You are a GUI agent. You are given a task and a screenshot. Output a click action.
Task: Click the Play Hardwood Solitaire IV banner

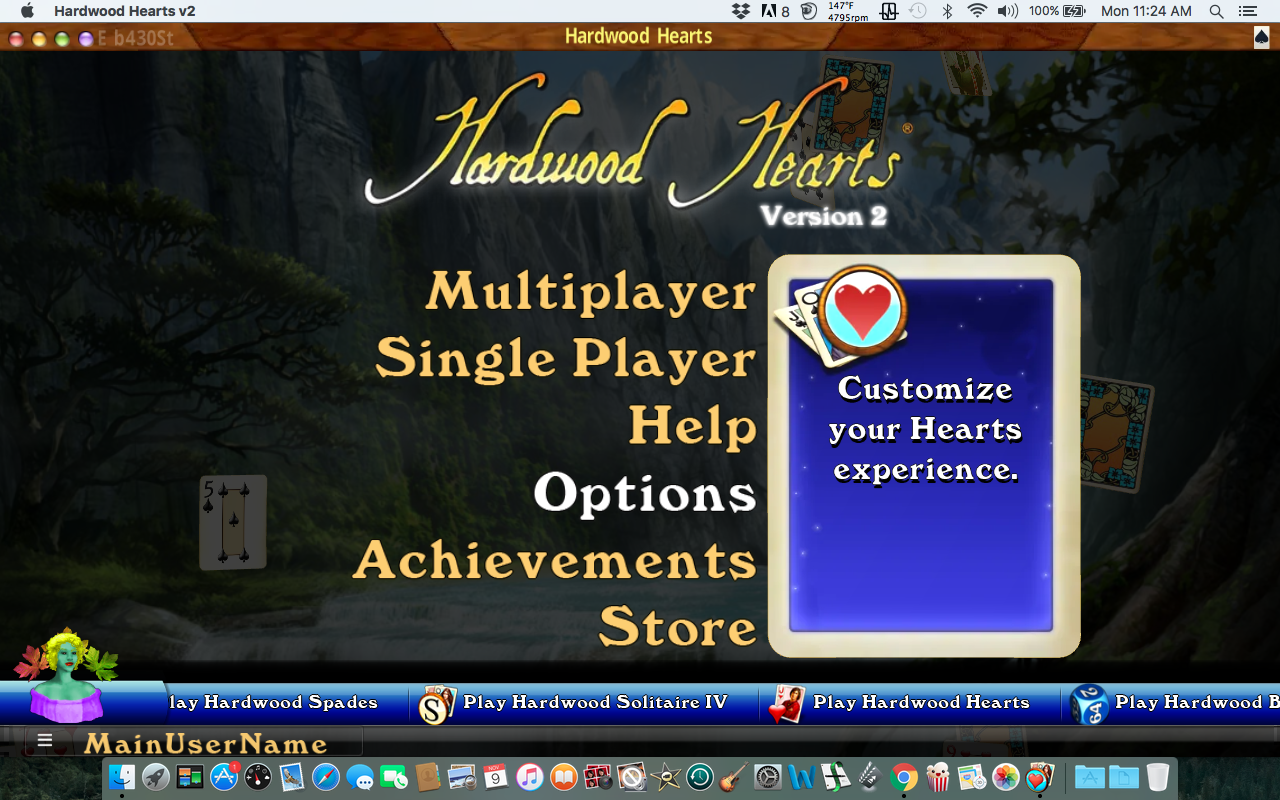595,702
